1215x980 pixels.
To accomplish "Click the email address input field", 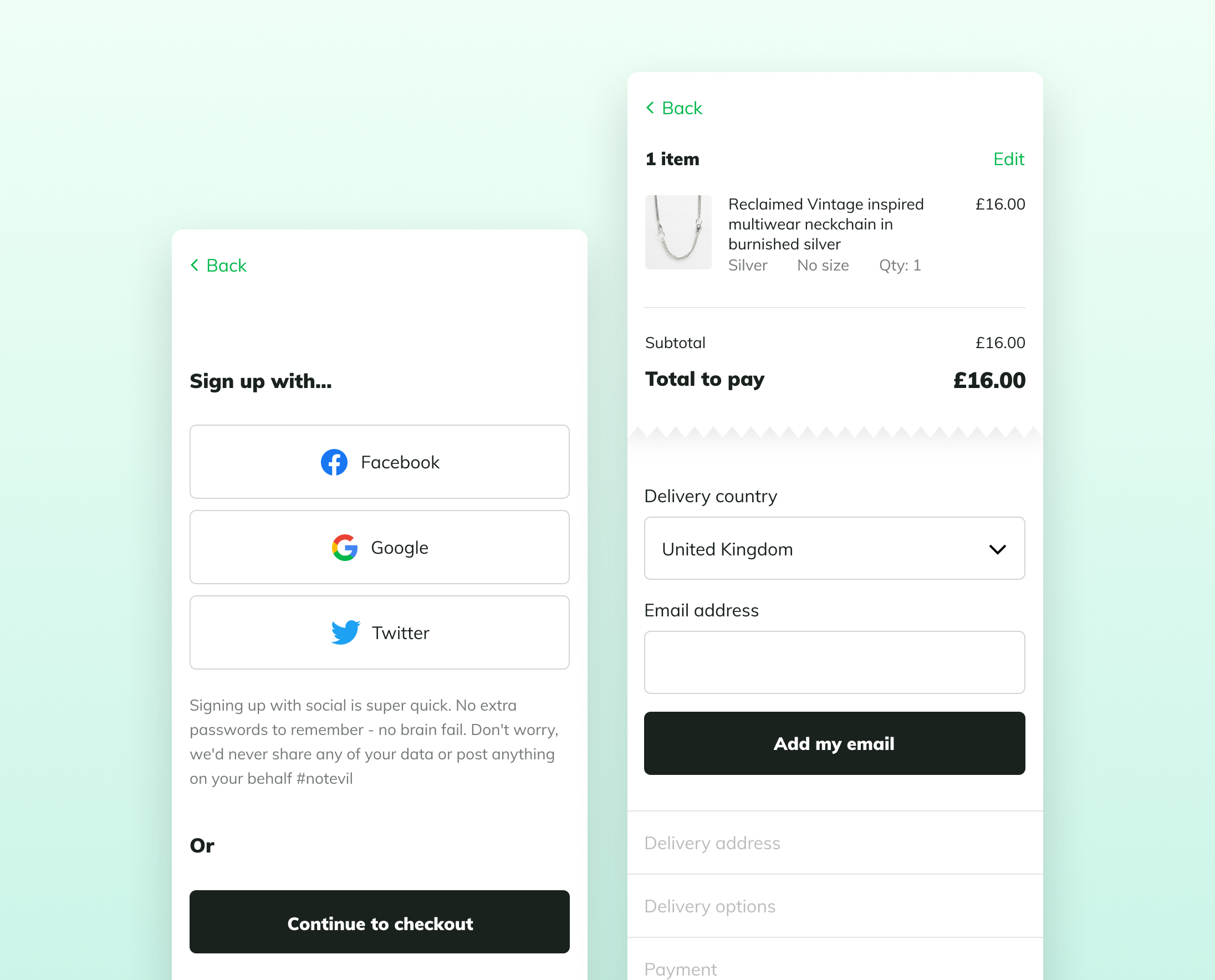I will 834,662.
